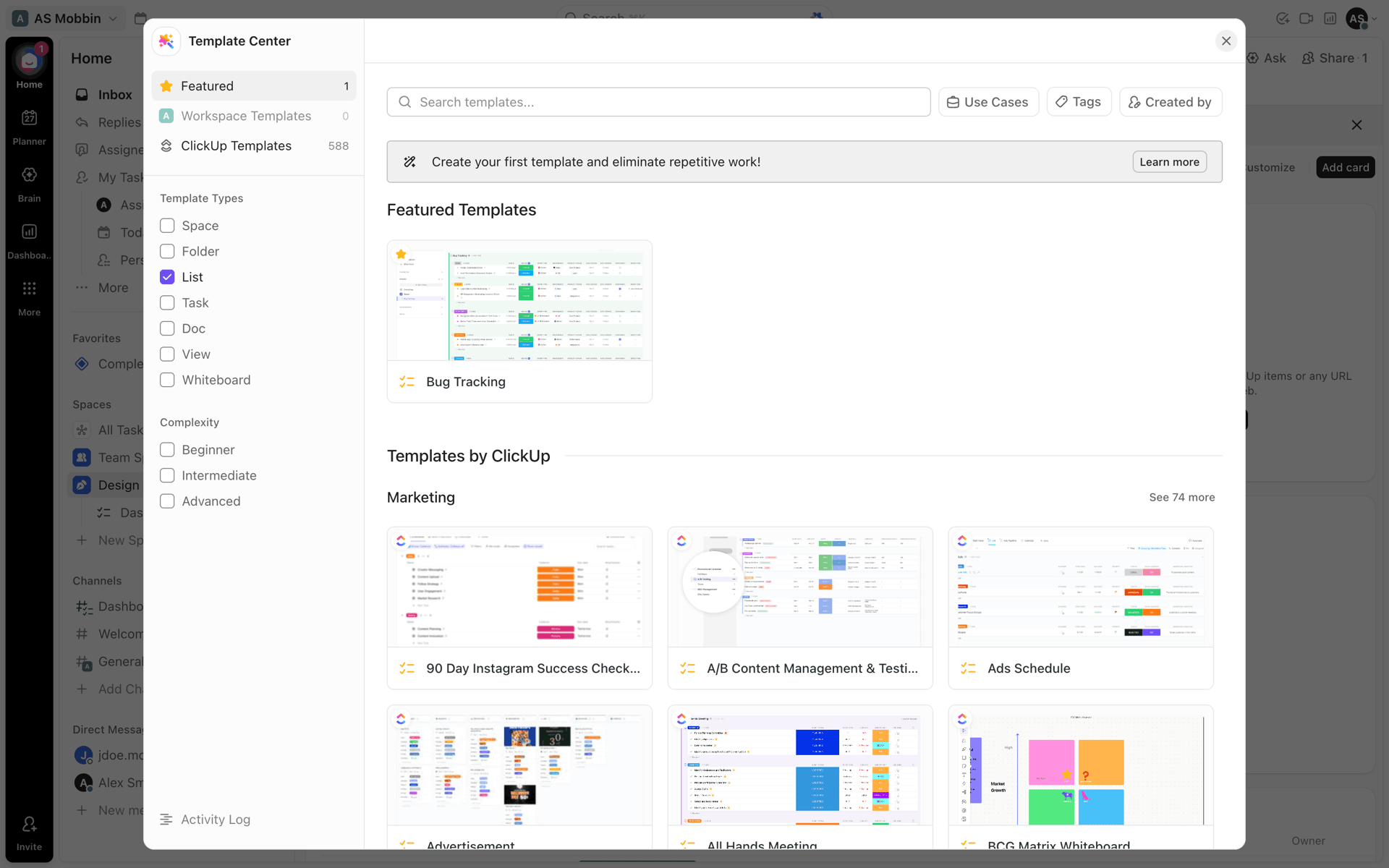The image size is (1389, 868).
Task: Open Dashboards icon in left rail
Action: point(29,231)
